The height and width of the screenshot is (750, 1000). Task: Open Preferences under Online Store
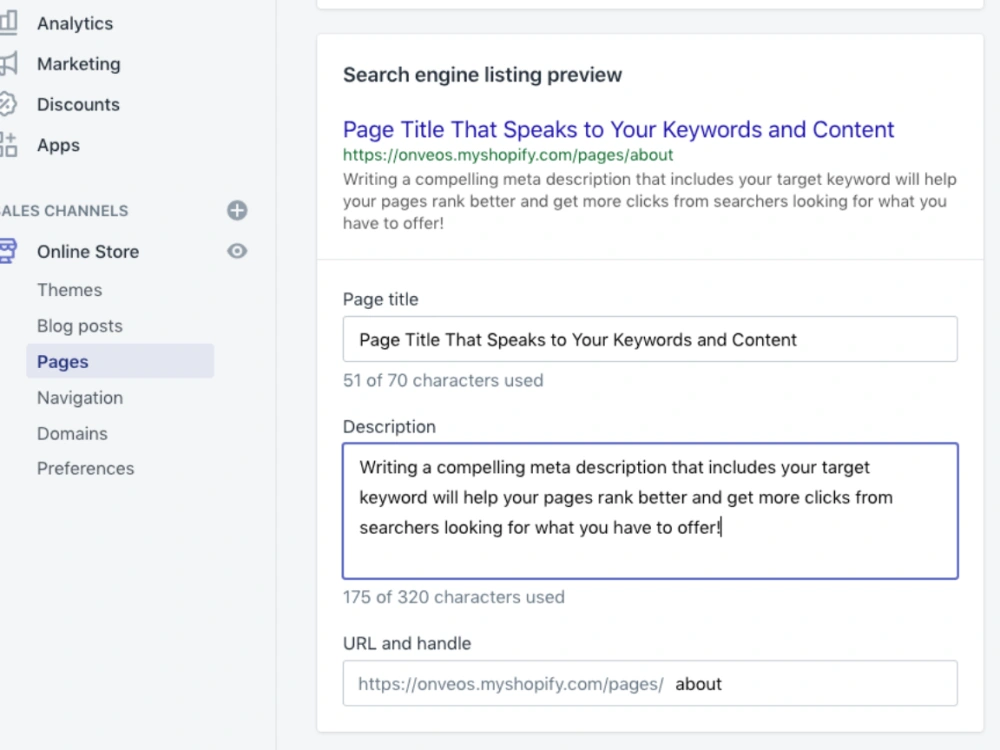[85, 469]
